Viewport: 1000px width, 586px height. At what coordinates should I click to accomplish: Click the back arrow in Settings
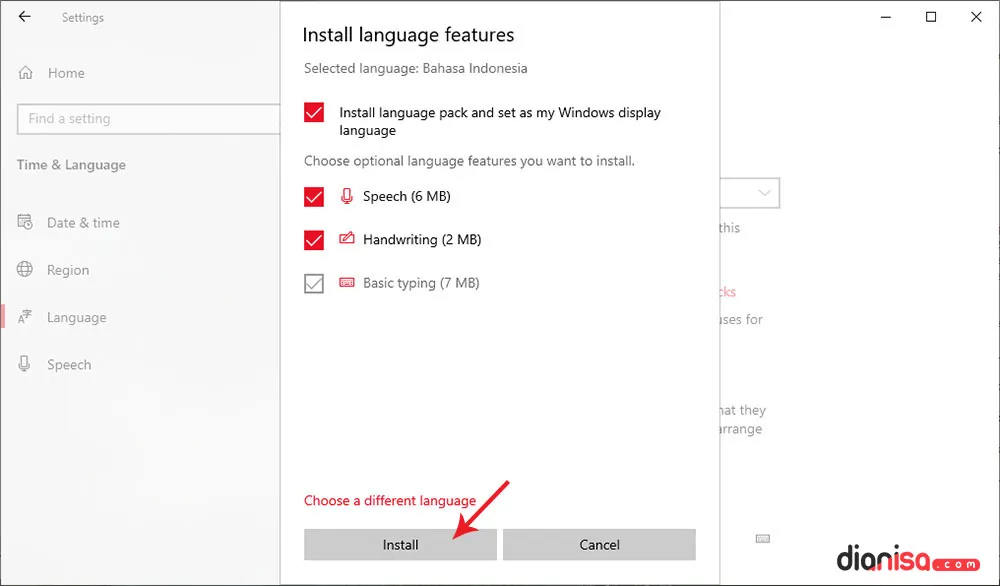click(24, 17)
